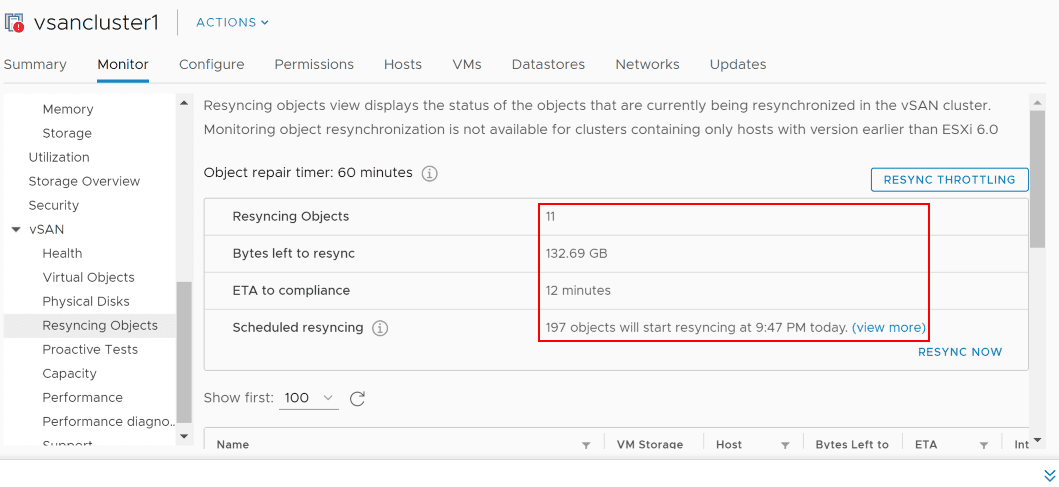Click sidebar scrollbar down arrow
Image resolution: width=1059 pixels, height=487 pixels.
[x=183, y=436]
